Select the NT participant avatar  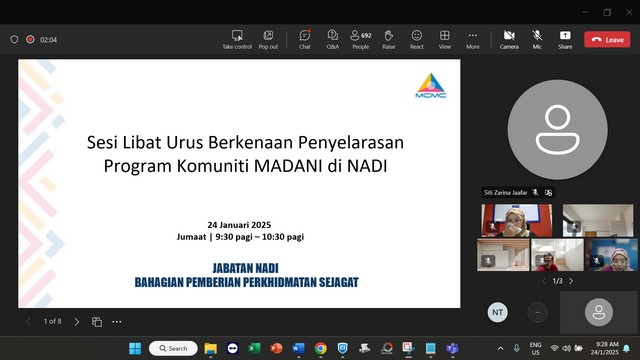(x=497, y=312)
